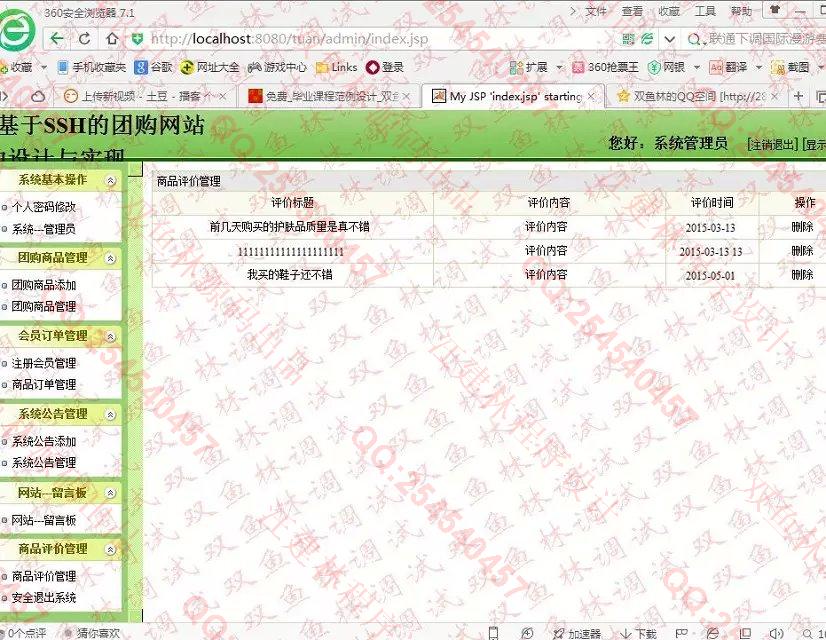Open 系统--管理员 link
This screenshot has height=640, width=826.
tap(44, 229)
